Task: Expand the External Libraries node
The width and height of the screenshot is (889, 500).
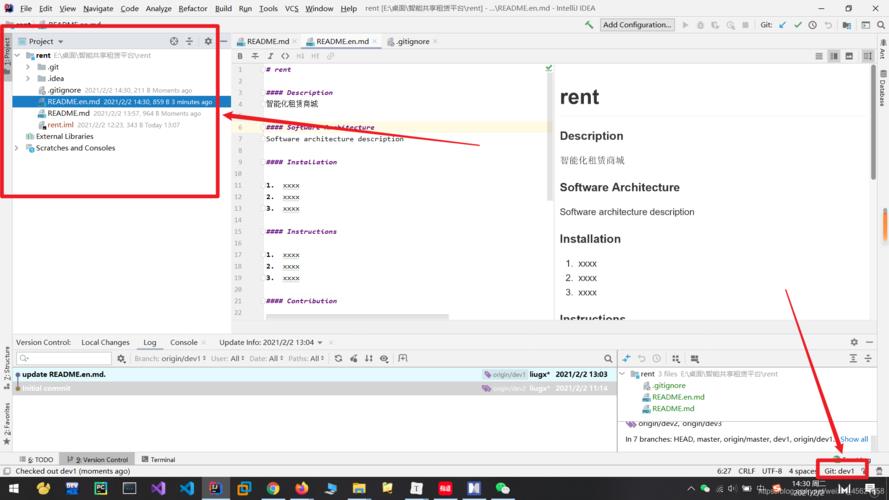Action: 17,136
